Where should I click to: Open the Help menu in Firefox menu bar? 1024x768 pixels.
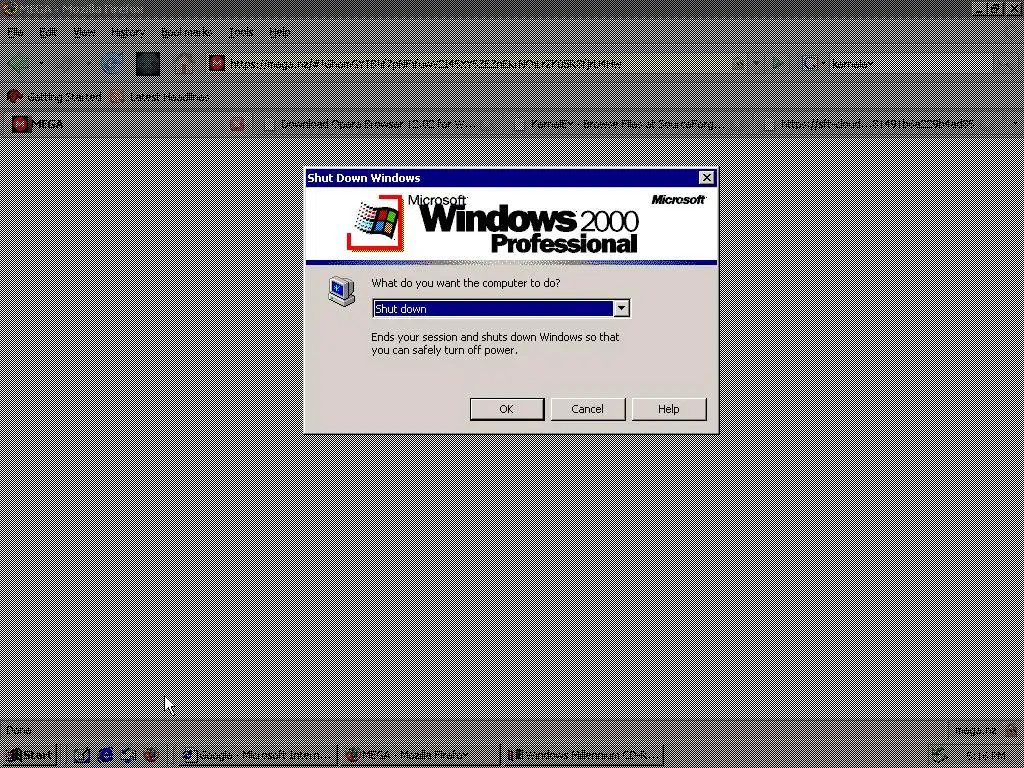280,32
